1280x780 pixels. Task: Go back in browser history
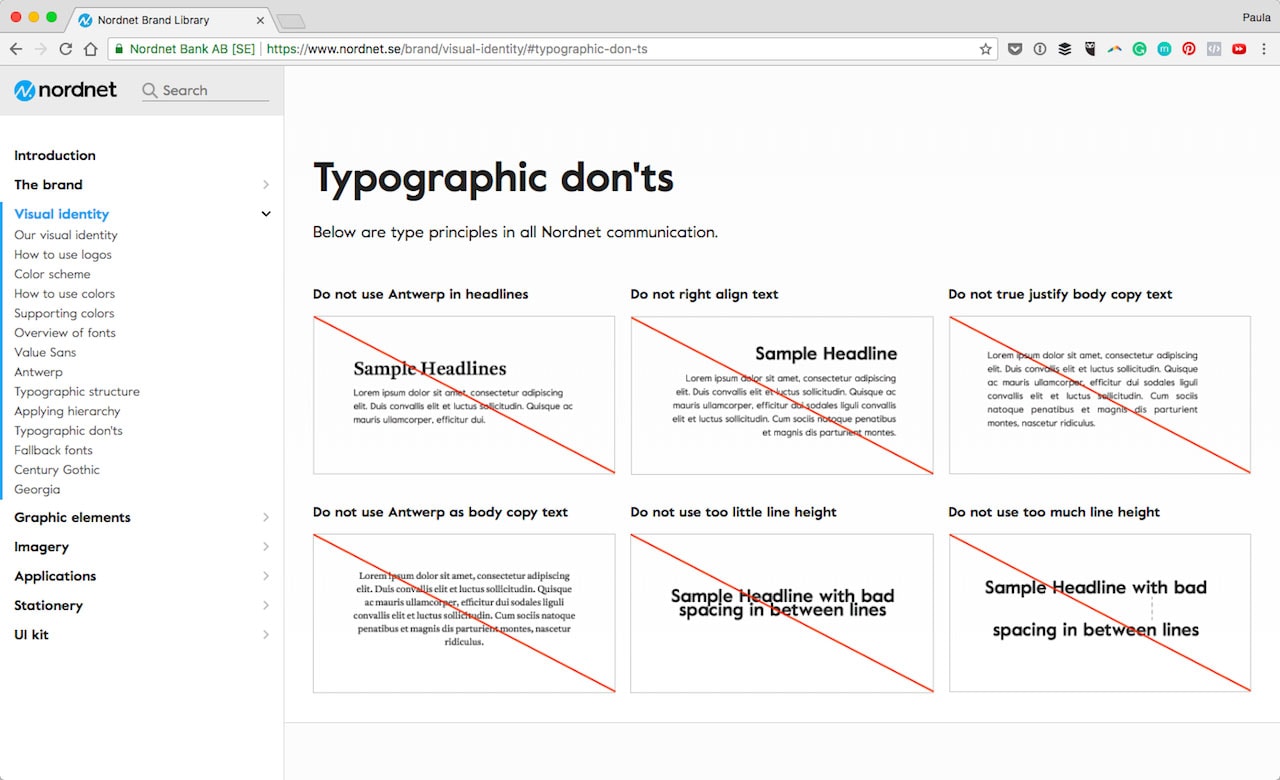[x=16, y=48]
